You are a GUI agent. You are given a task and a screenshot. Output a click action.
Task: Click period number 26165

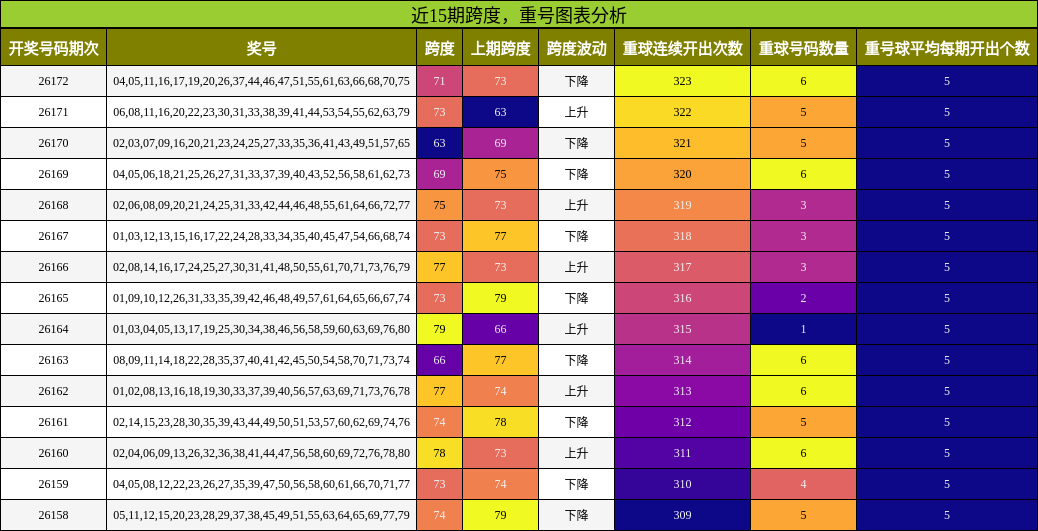click(54, 298)
